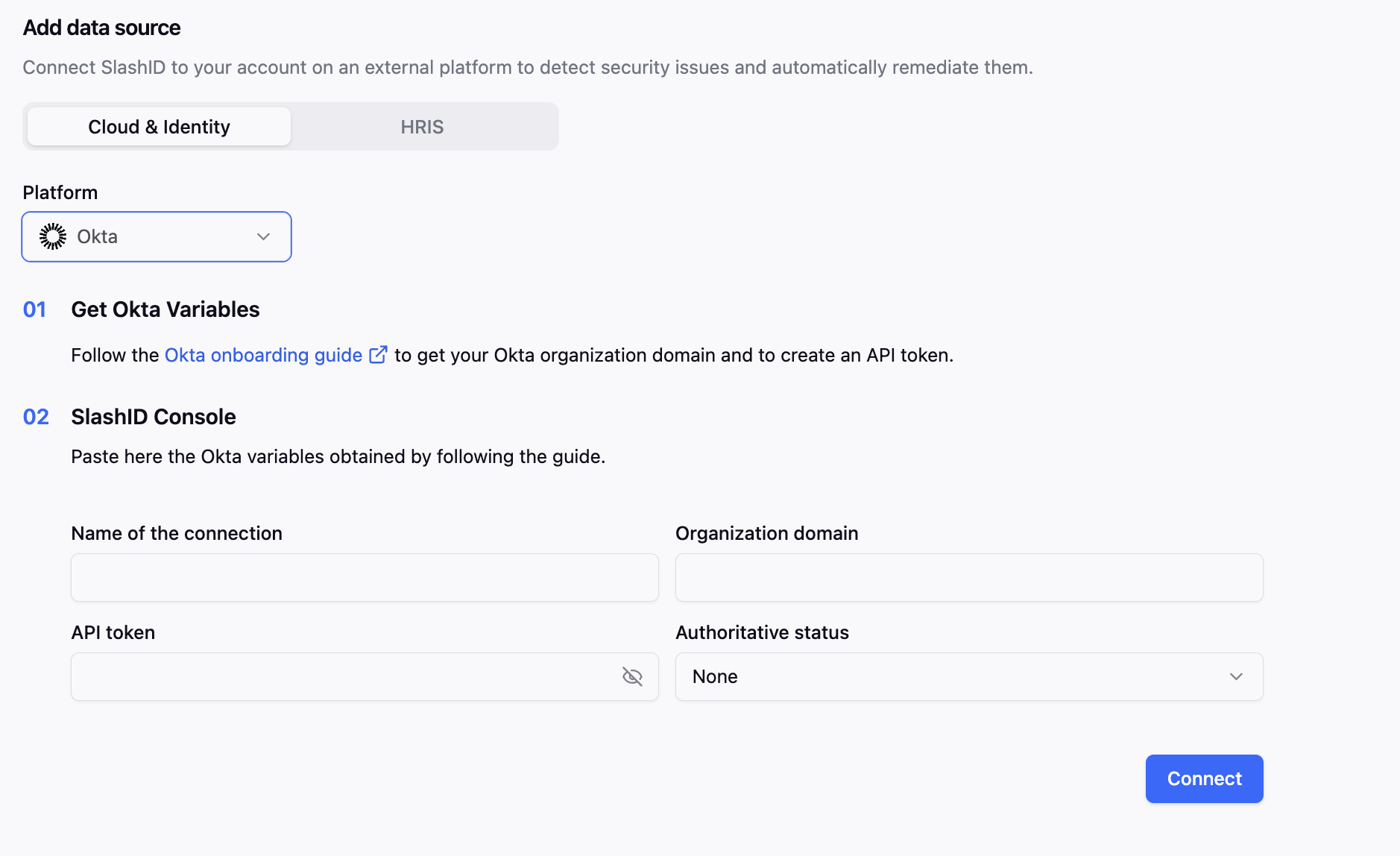The height and width of the screenshot is (856, 1400).
Task: Click inside the API token field
Action: tap(343, 676)
